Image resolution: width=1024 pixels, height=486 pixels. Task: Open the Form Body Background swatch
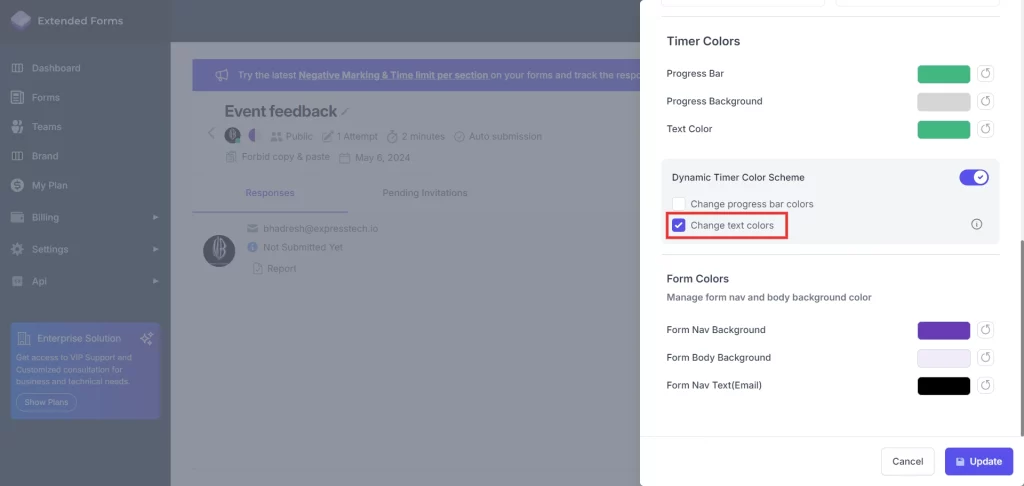coord(944,358)
